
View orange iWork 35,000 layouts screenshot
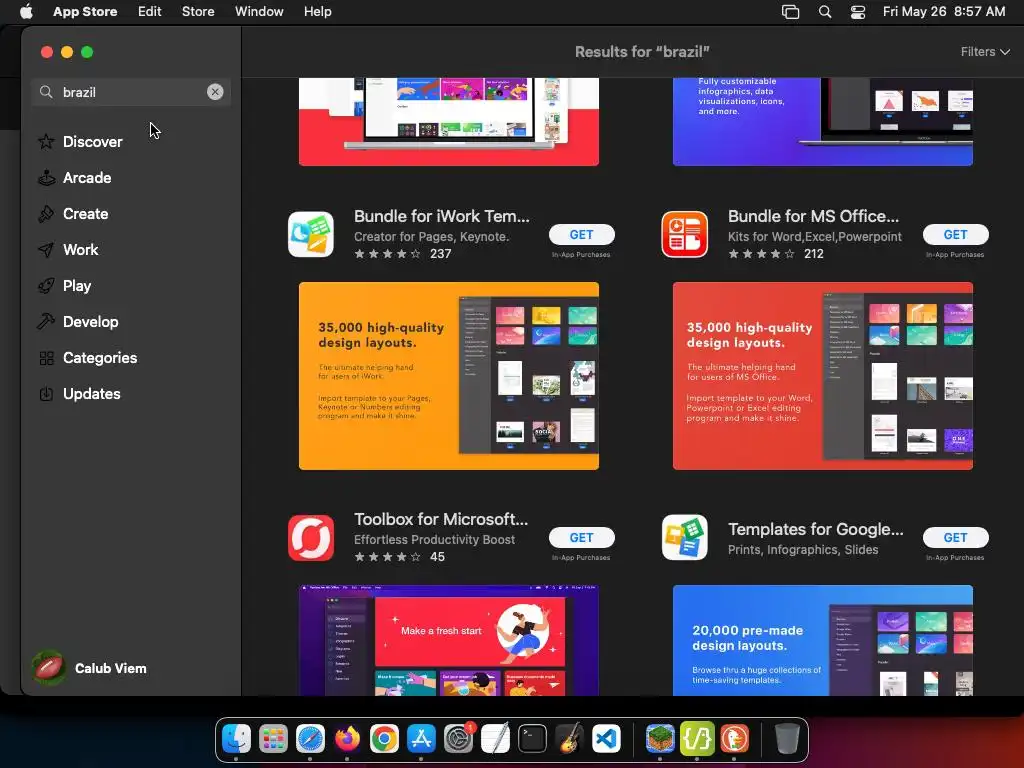point(449,376)
